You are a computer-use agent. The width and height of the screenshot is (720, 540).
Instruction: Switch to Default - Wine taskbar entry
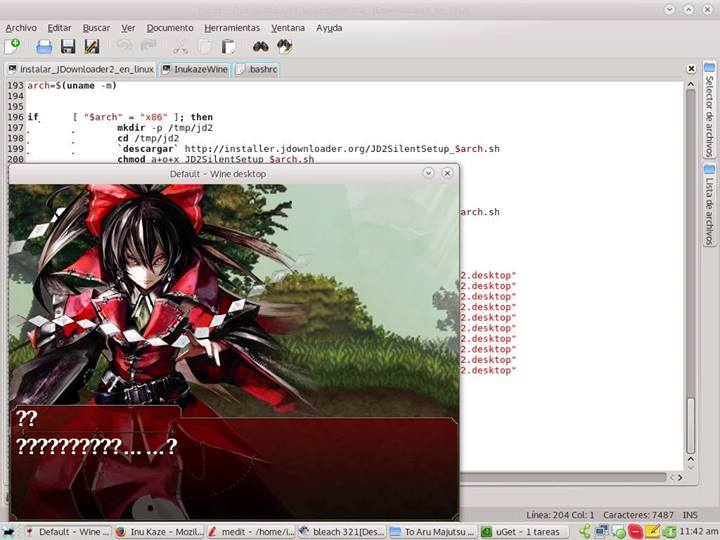point(67,532)
